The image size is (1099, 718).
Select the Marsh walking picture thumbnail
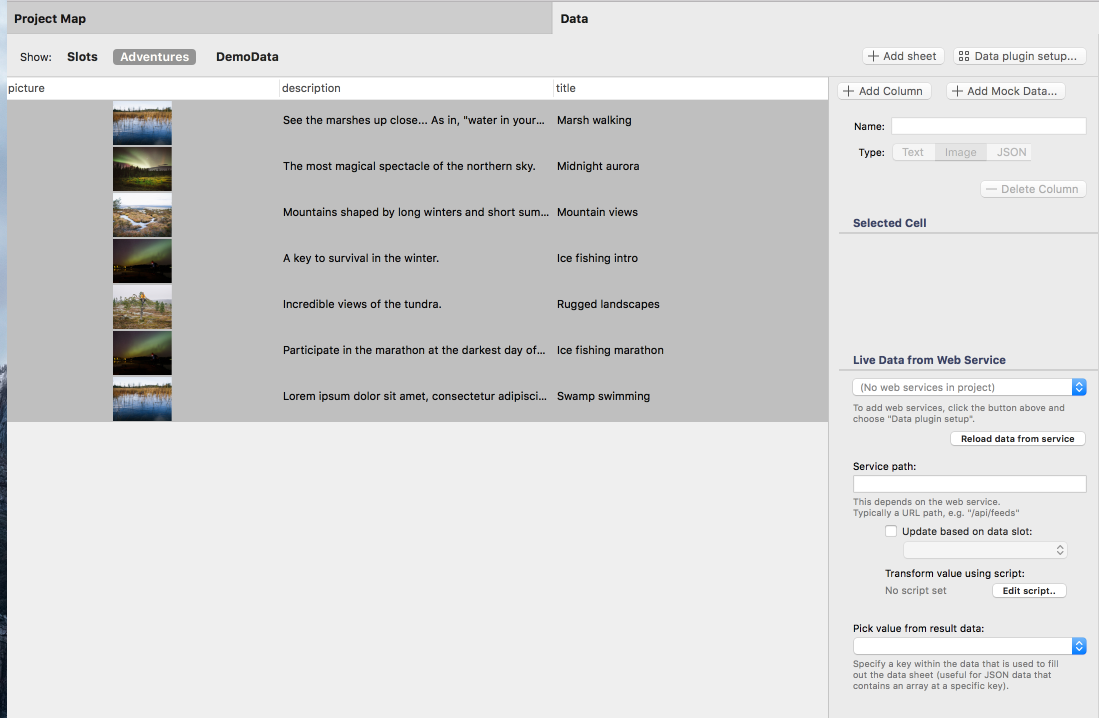point(142,123)
